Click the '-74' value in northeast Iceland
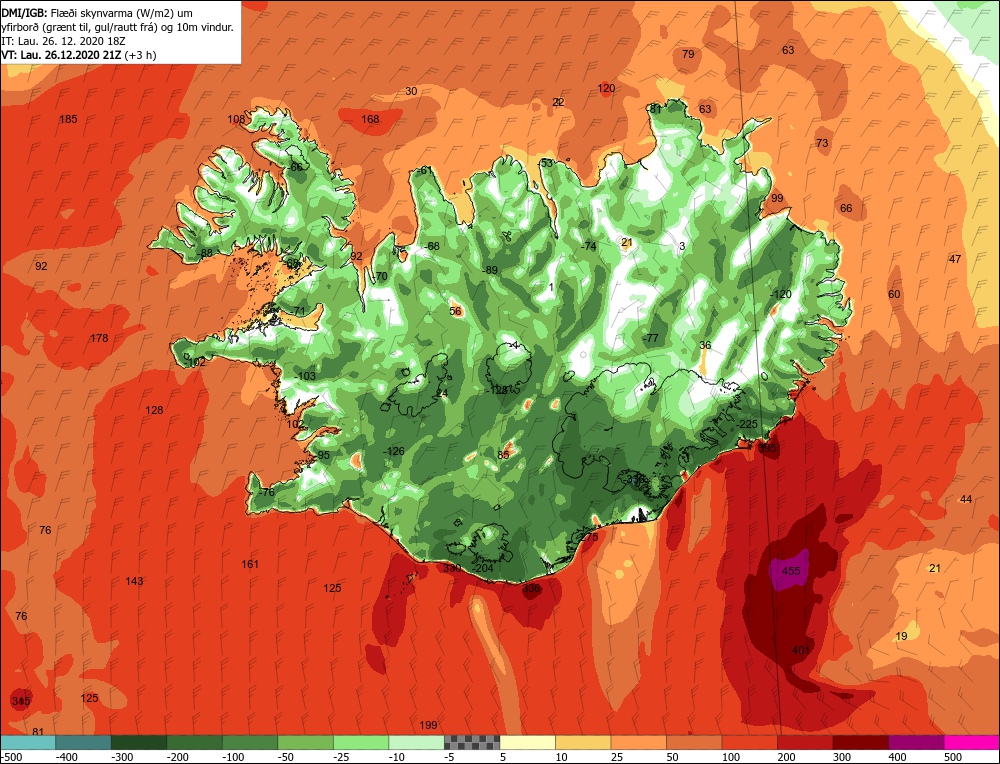 coord(588,246)
